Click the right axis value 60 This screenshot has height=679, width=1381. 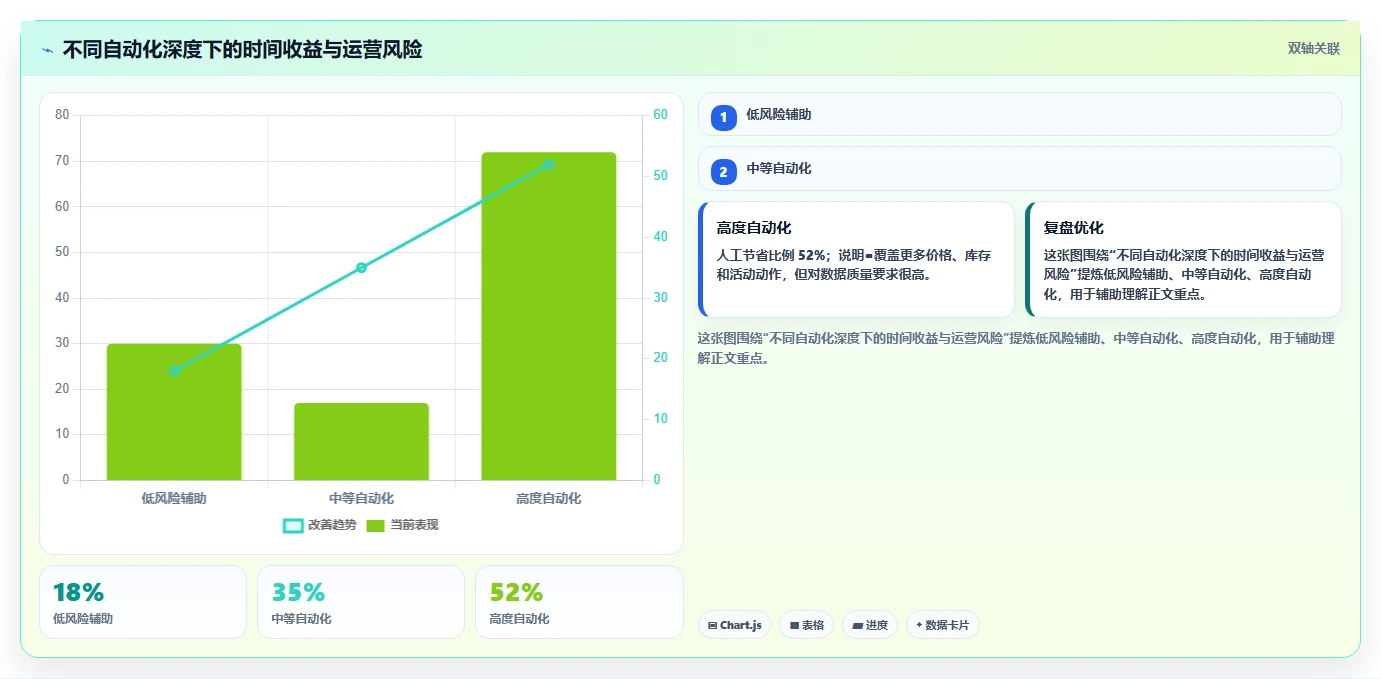[x=660, y=115]
